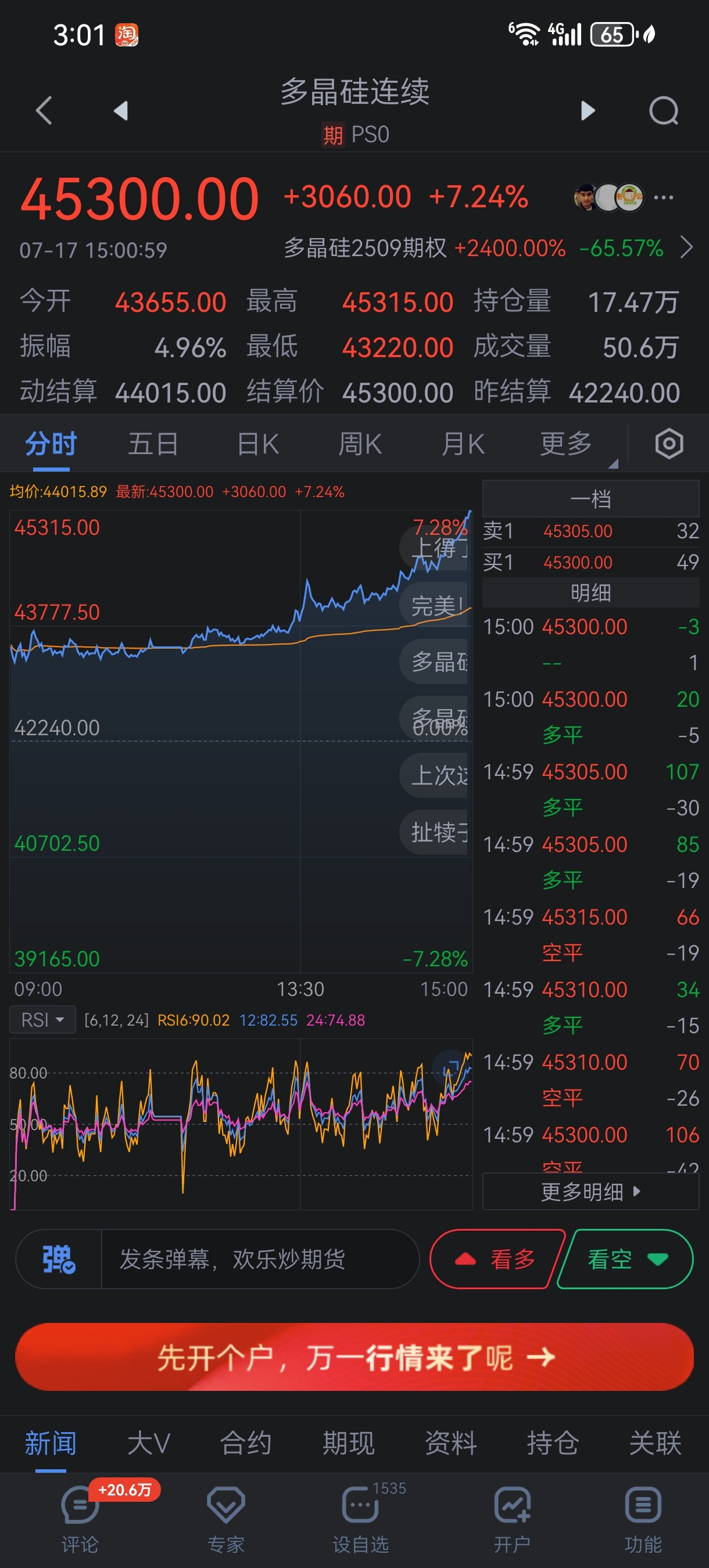Screen dimensions: 709x1568
Task: Tap the Wi-Fi icon in status bar
Action: (524, 34)
